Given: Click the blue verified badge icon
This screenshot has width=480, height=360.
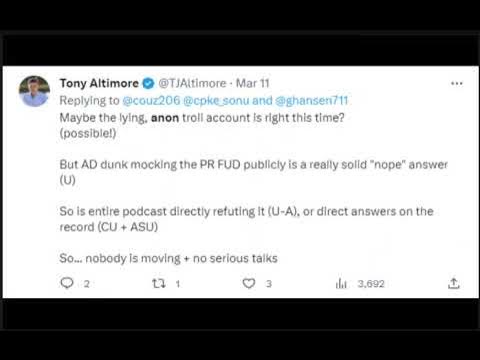Looking at the screenshot, I should point(148,83).
